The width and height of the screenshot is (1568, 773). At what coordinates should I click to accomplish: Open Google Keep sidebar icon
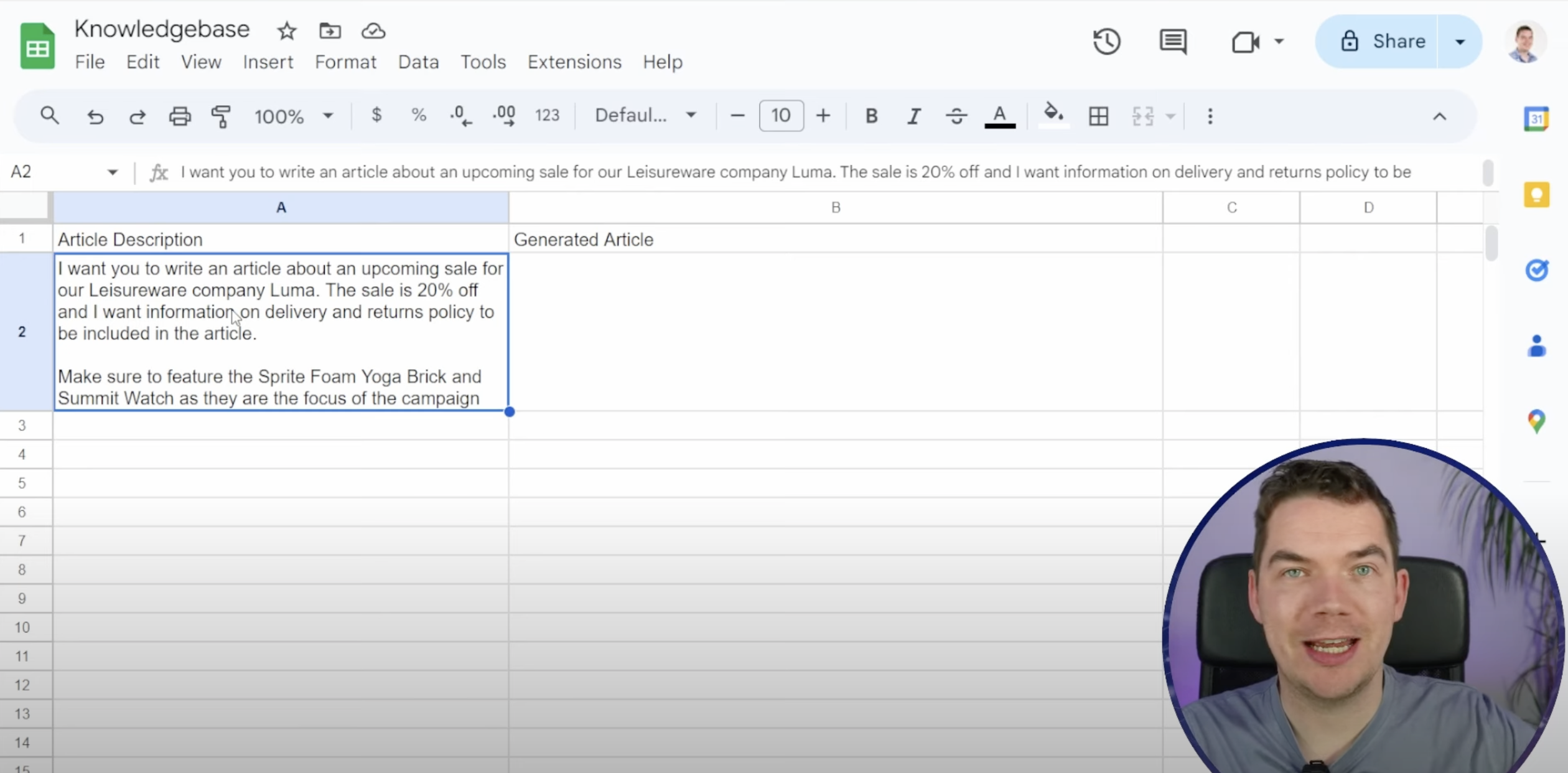(x=1536, y=195)
